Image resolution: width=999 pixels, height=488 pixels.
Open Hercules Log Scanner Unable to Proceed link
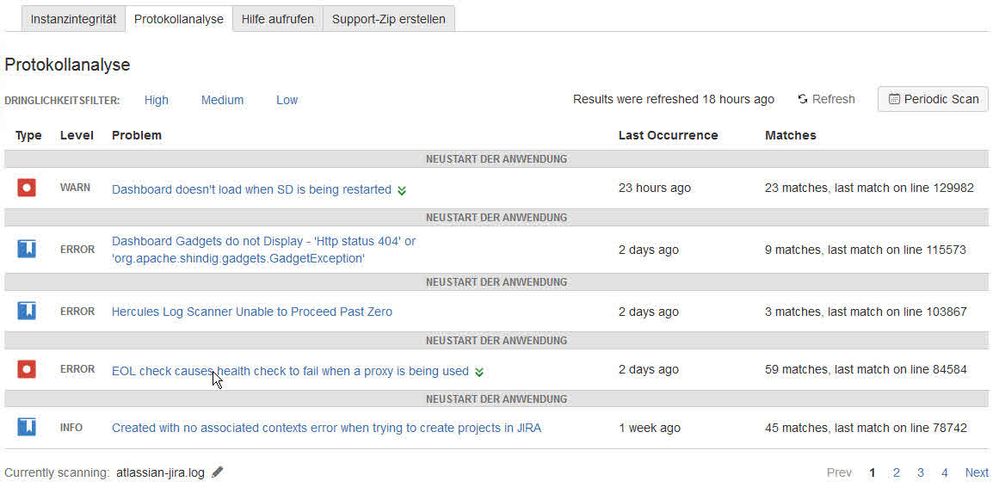(252, 312)
